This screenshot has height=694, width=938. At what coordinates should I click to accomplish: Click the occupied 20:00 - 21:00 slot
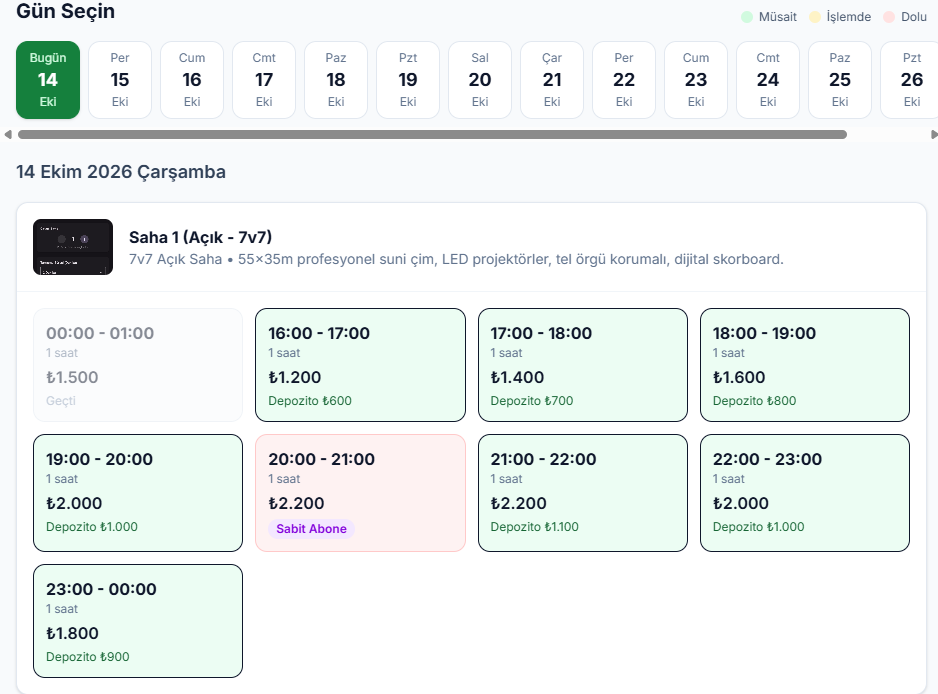point(360,493)
